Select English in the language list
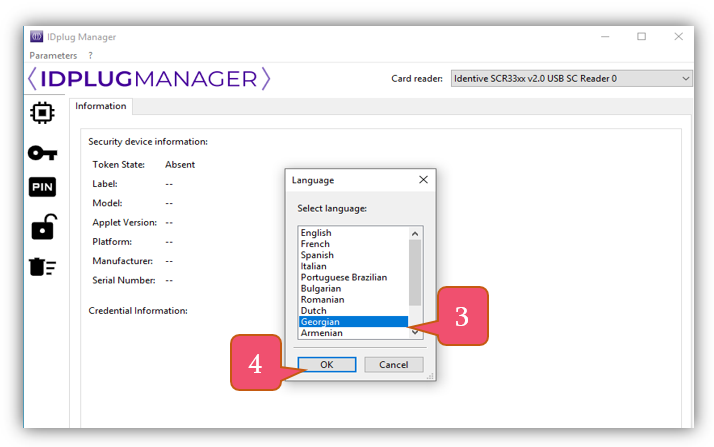Screen dimensions: 714x447 316,233
